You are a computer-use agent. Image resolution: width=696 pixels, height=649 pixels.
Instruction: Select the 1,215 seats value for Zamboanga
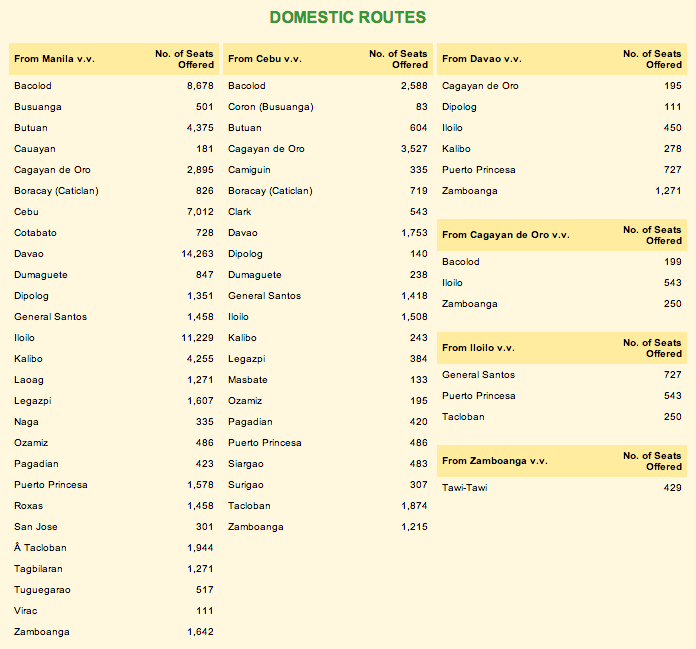[414, 527]
